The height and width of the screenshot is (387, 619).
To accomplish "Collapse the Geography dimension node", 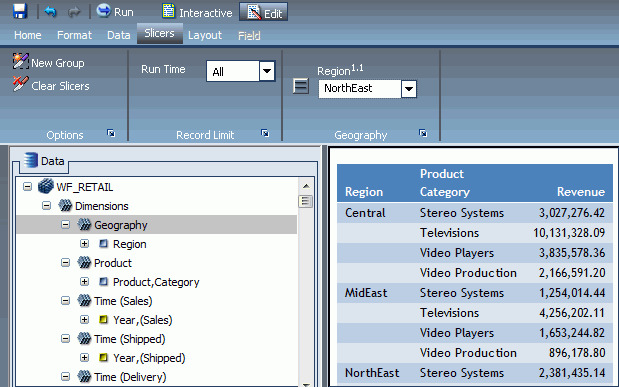I will pyautogui.click(x=65, y=224).
